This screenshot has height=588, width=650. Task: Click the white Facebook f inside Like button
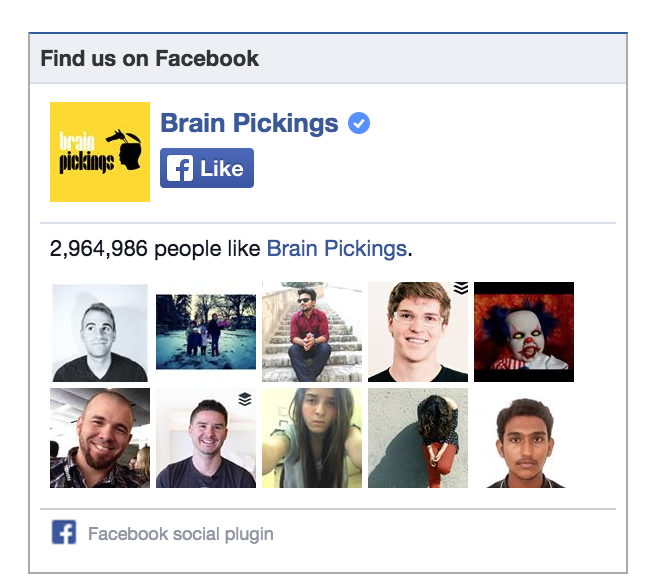pyautogui.click(x=180, y=168)
